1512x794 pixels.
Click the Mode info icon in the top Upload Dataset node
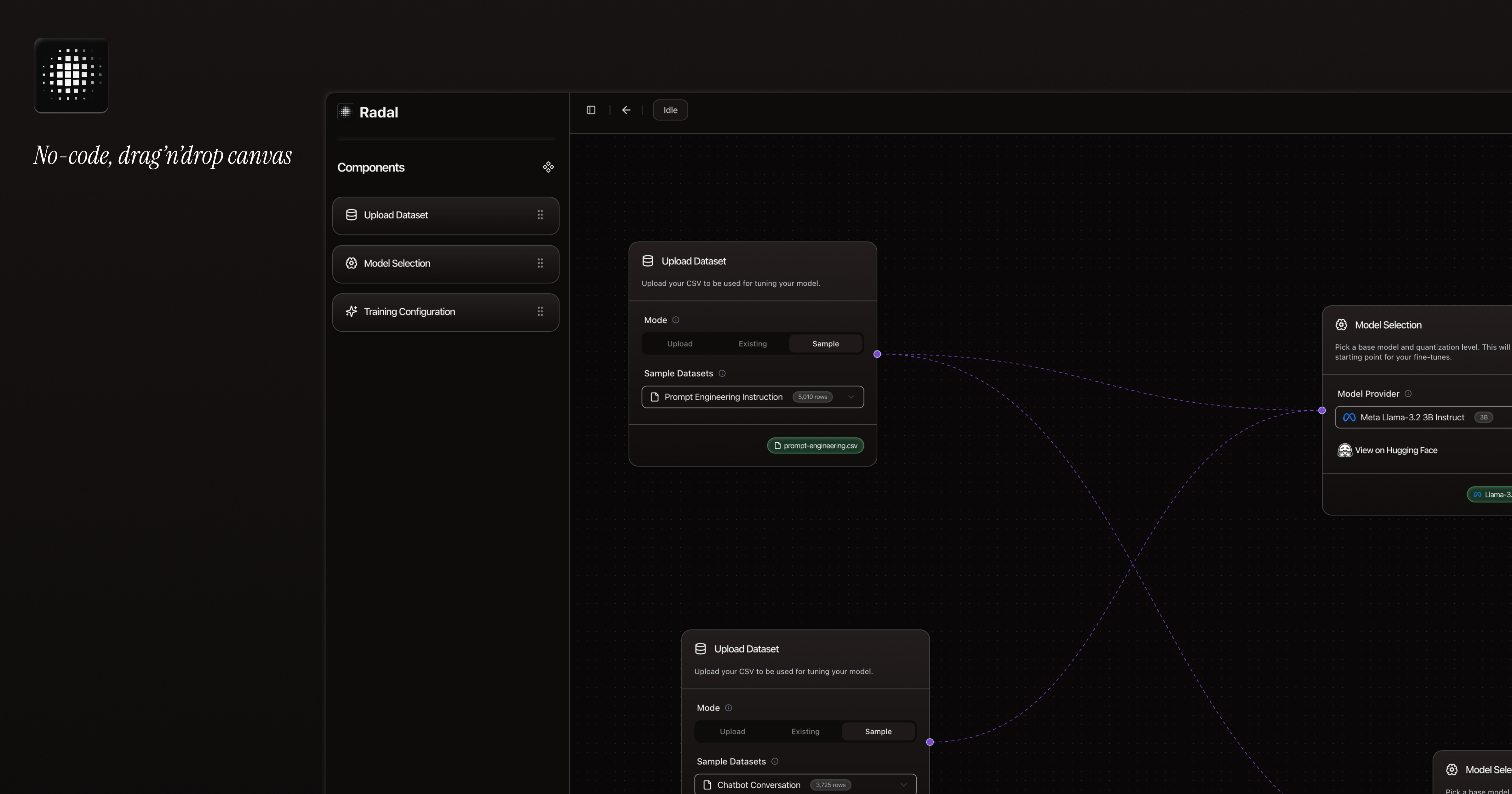point(676,320)
